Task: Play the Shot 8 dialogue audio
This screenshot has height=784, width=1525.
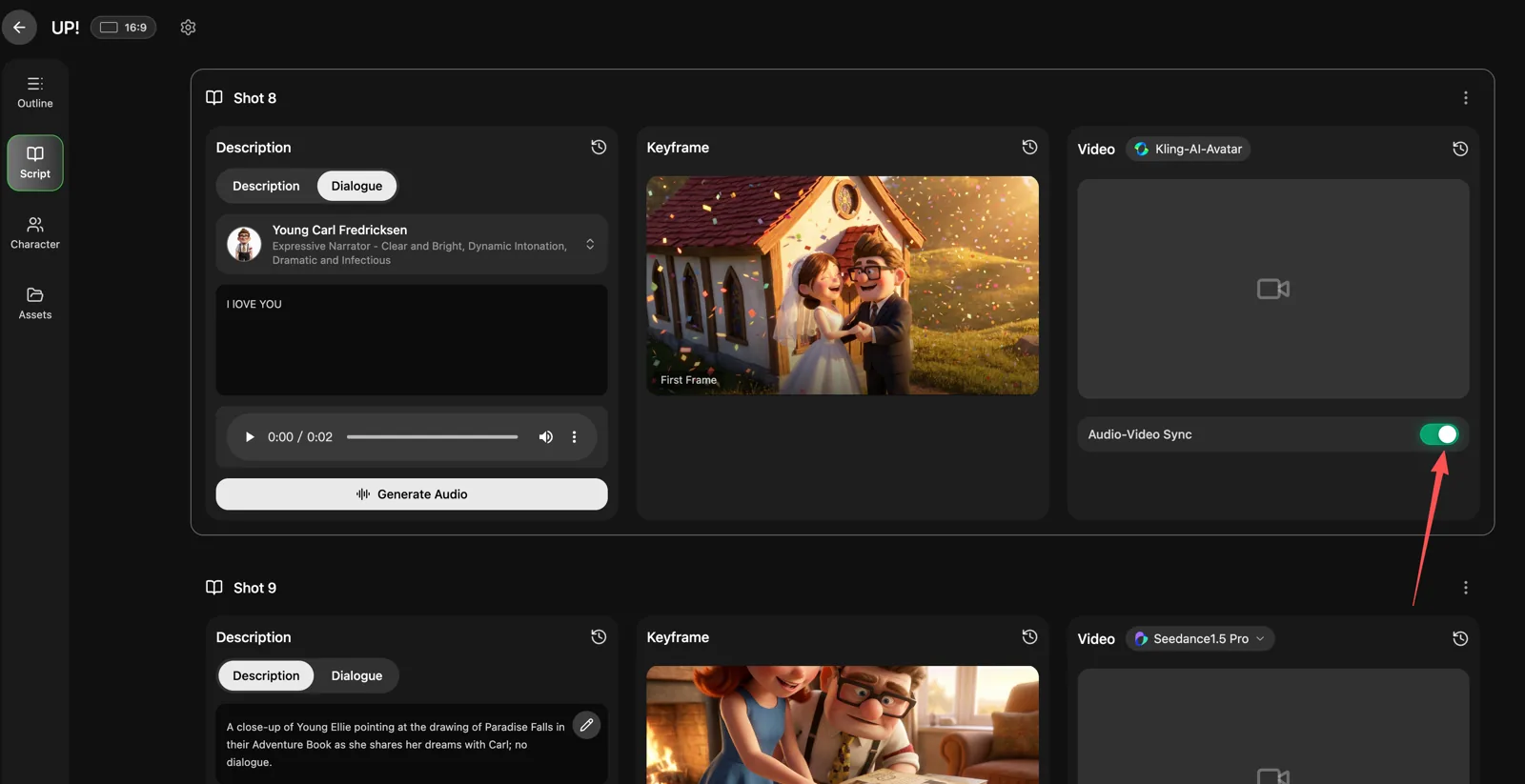Action: pyautogui.click(x=250, y=437)
